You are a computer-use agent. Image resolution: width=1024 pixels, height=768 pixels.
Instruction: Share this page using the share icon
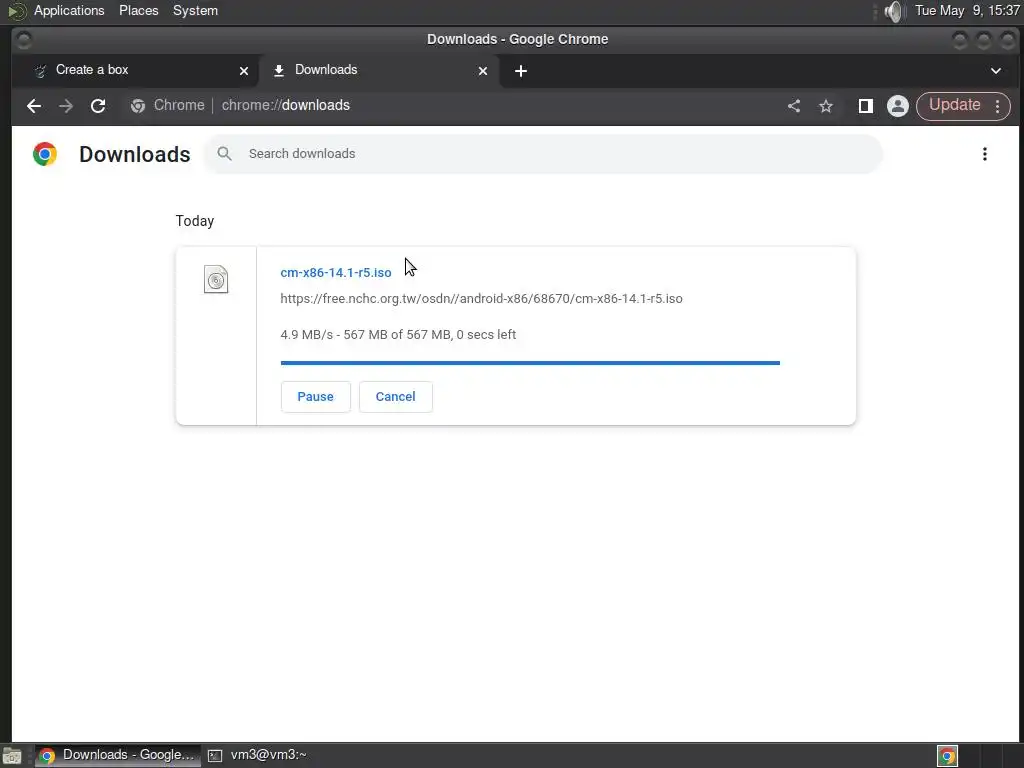click(793, 106)
